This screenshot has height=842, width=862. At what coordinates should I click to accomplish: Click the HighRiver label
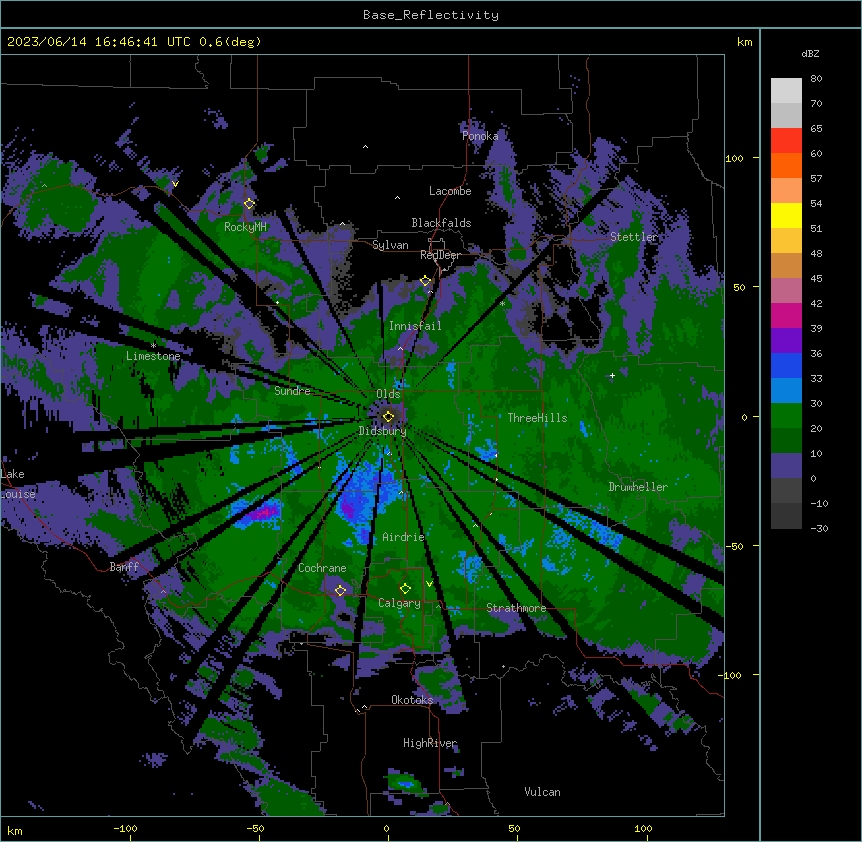pos(430,743)
